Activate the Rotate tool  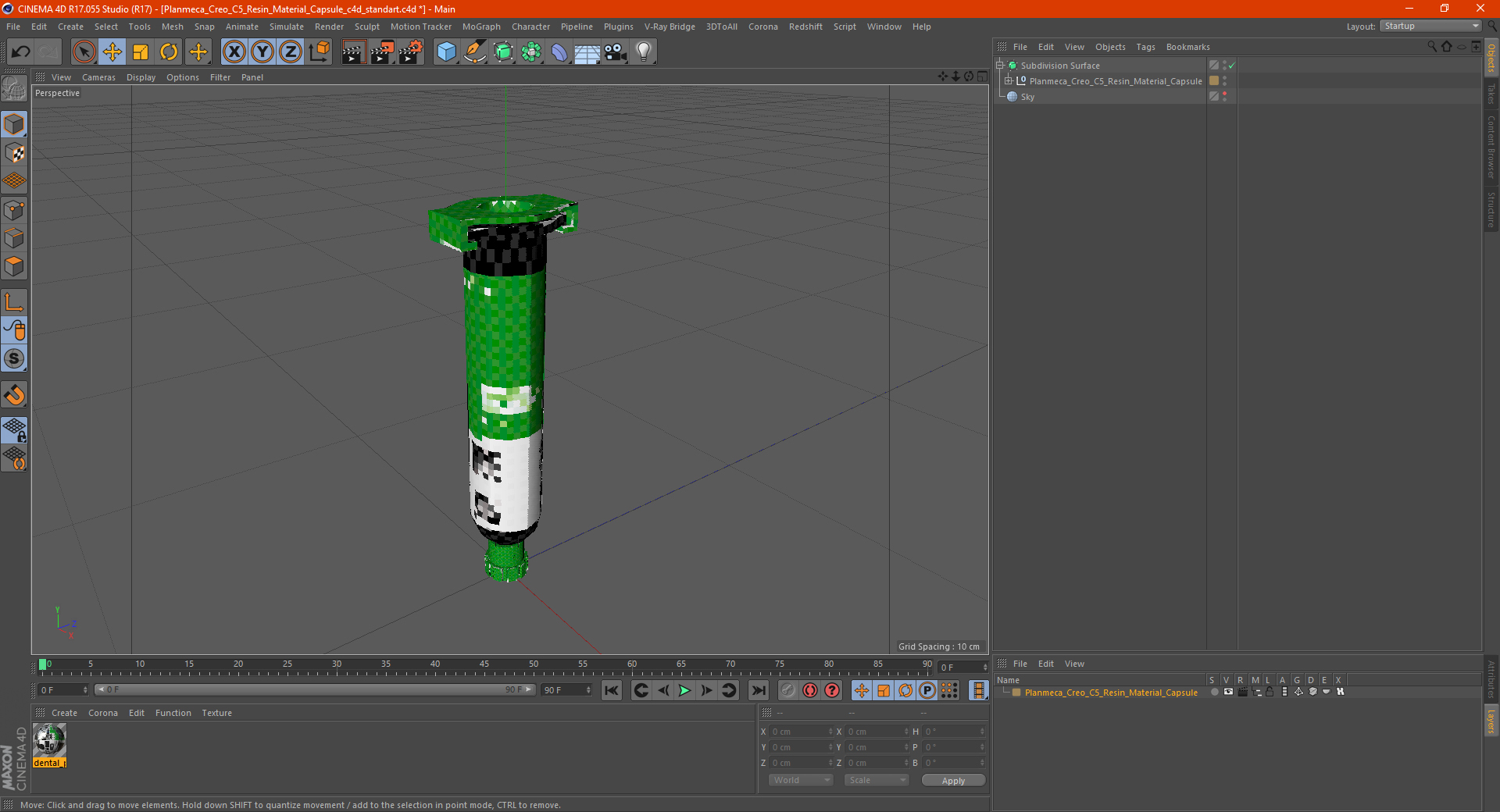tap(169, 52)
